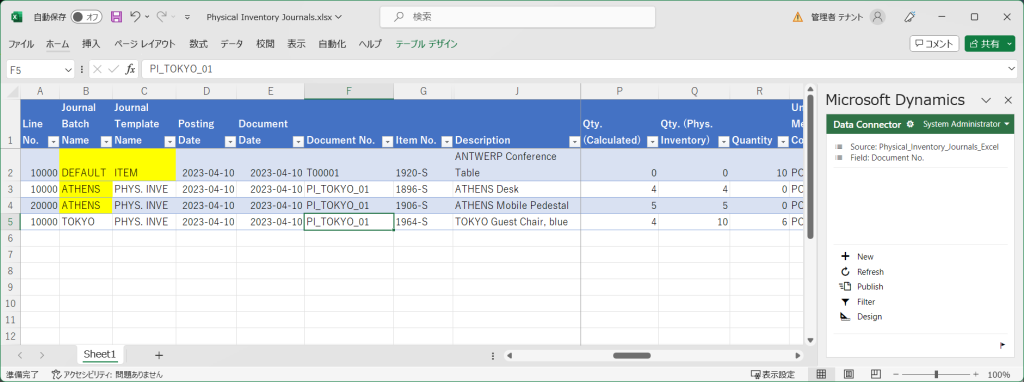Click the zoom out minus icon

point(896,375)
